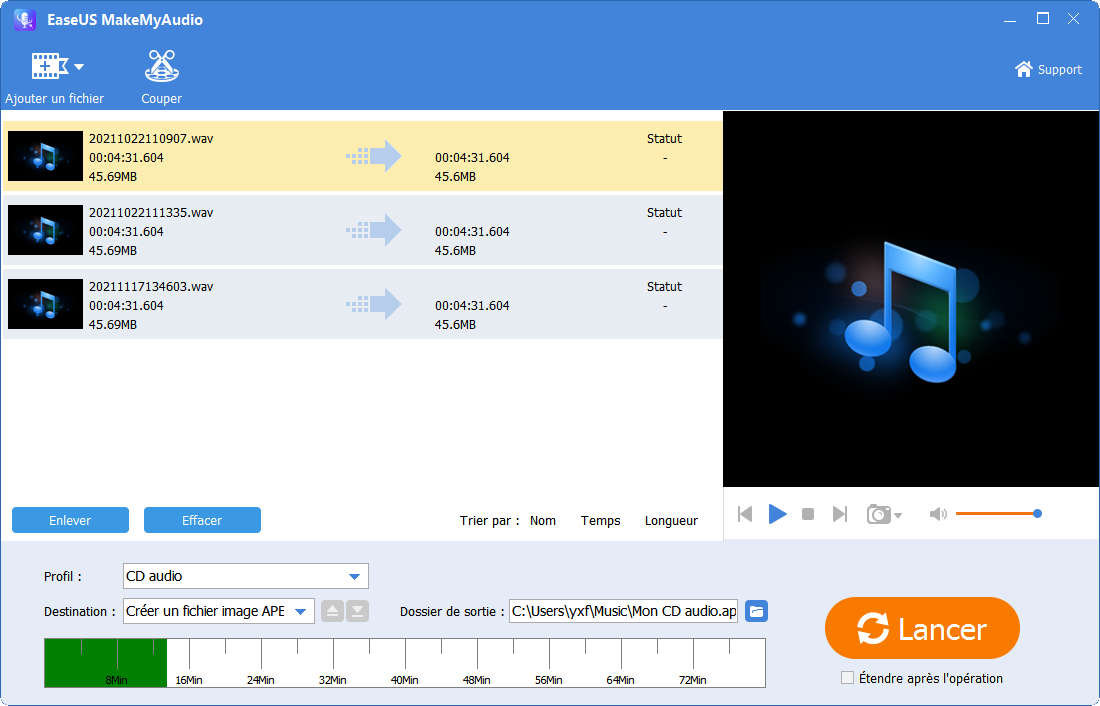This screenshot has height=706, width=1100.
Task: Click file name 20211022111335.wav
Action: (151, 213)
